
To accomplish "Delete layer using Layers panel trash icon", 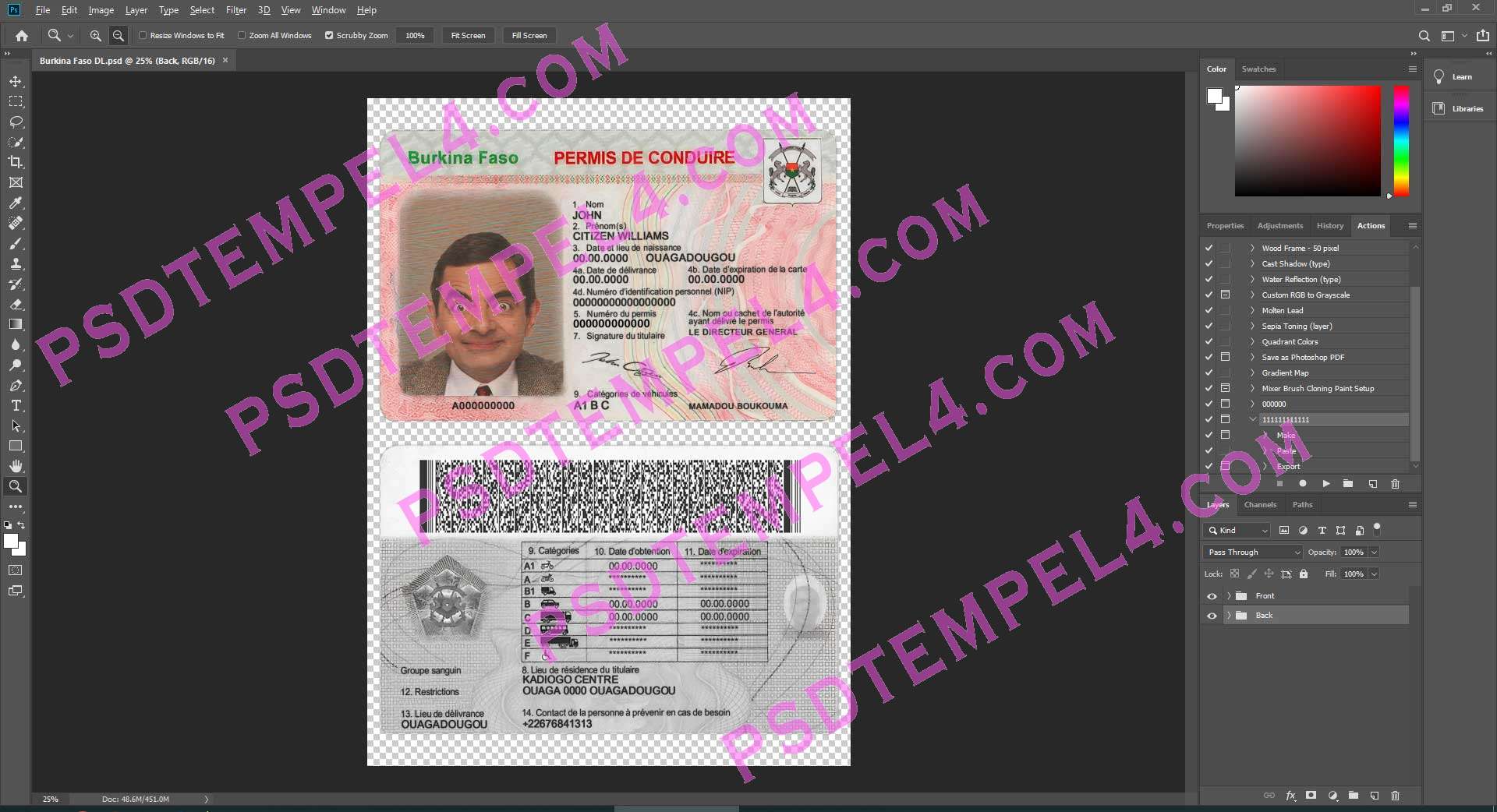I will (1395, 796).
